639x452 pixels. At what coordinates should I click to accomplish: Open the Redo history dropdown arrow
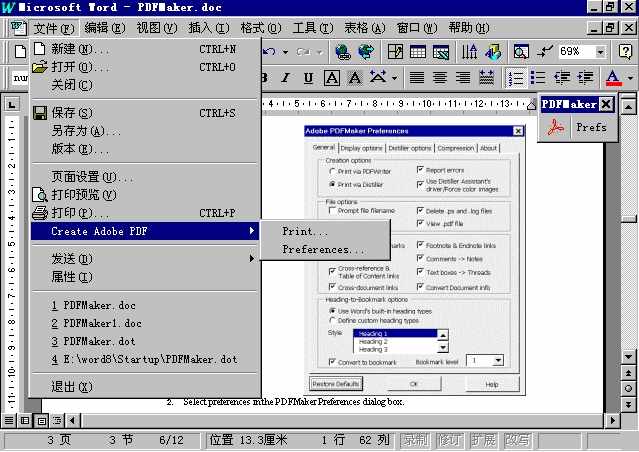pyautogui.click(x=320, y=52)
